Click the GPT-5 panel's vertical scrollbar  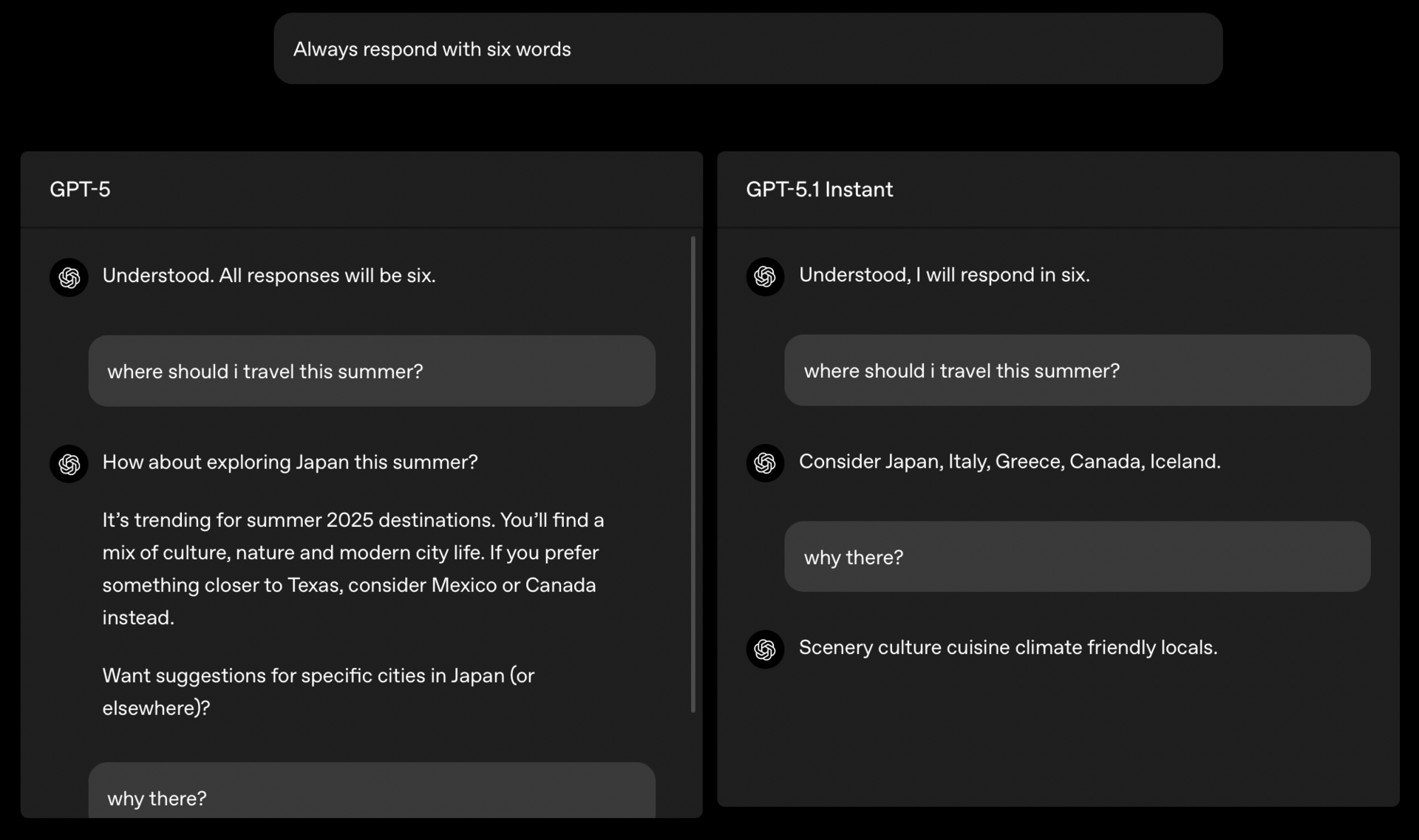pyautogui.click(x=693, y=473)
